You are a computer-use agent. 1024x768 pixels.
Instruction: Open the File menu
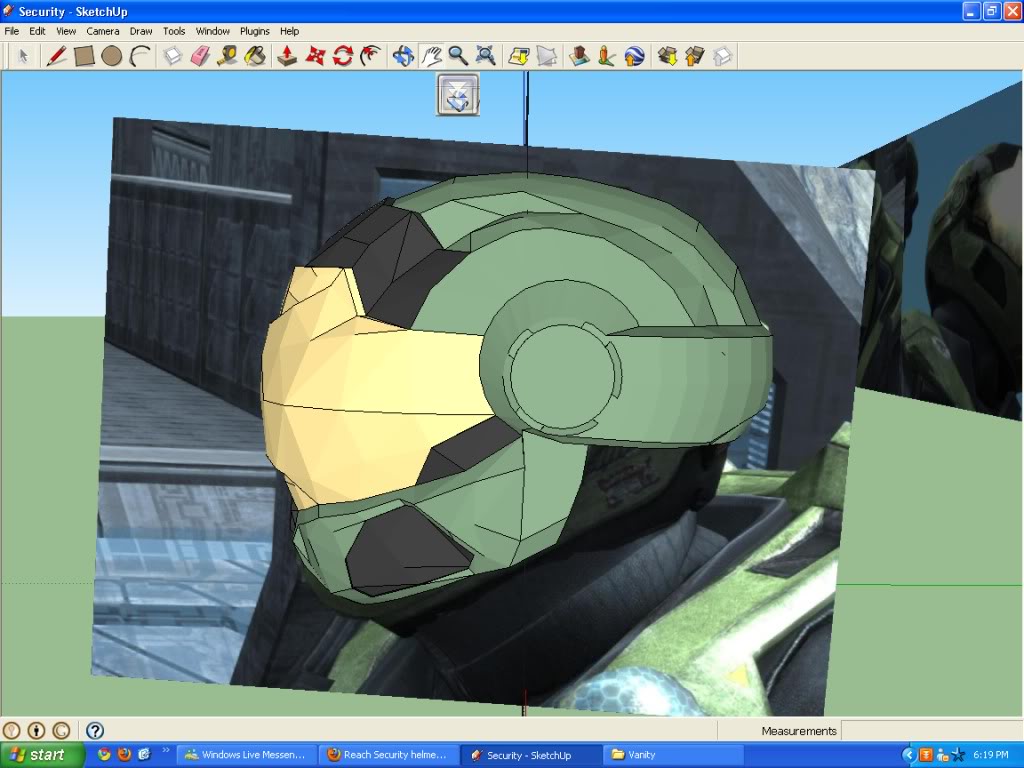click(12, 31)
